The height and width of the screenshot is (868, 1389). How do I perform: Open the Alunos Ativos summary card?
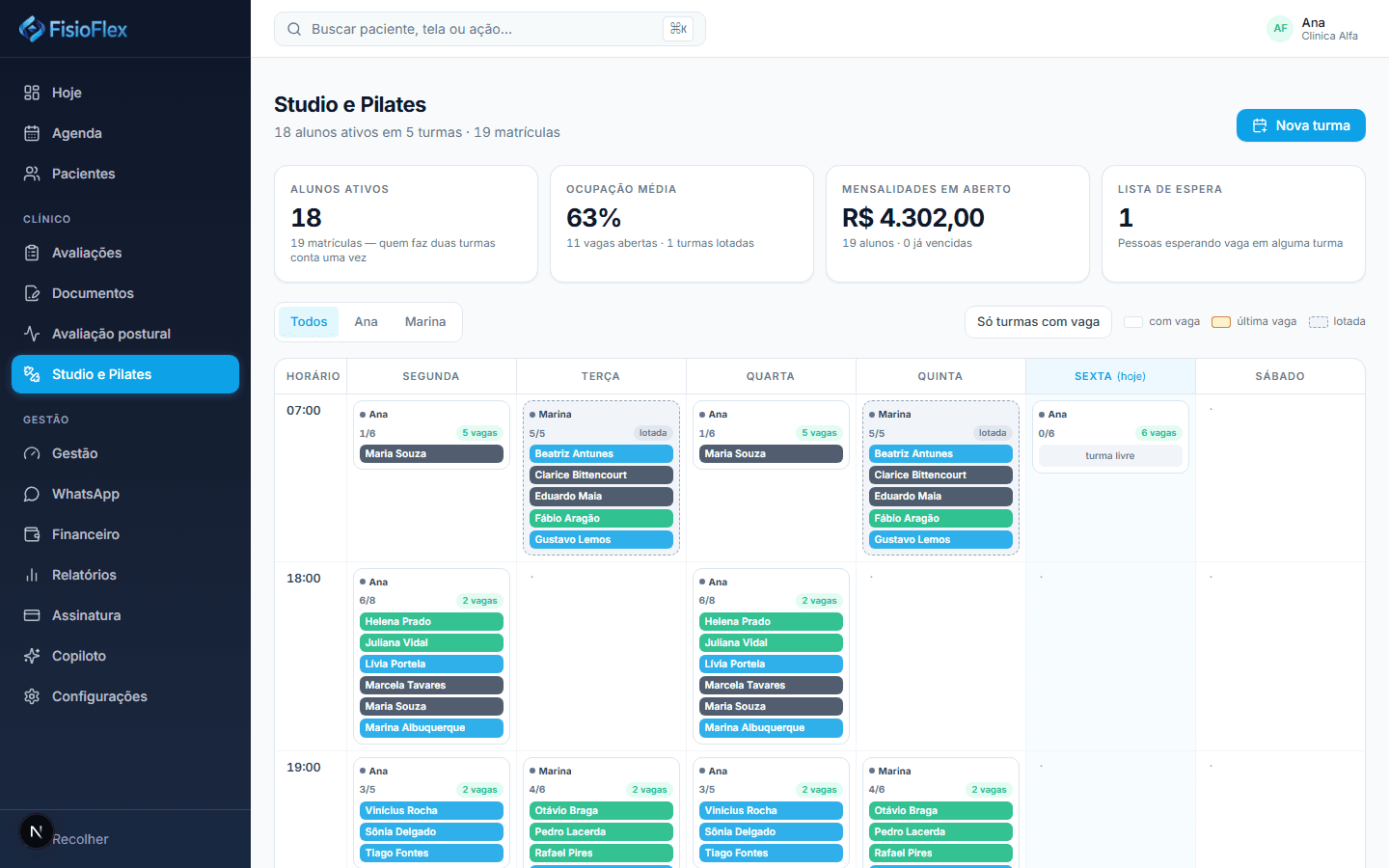point(406,224)
